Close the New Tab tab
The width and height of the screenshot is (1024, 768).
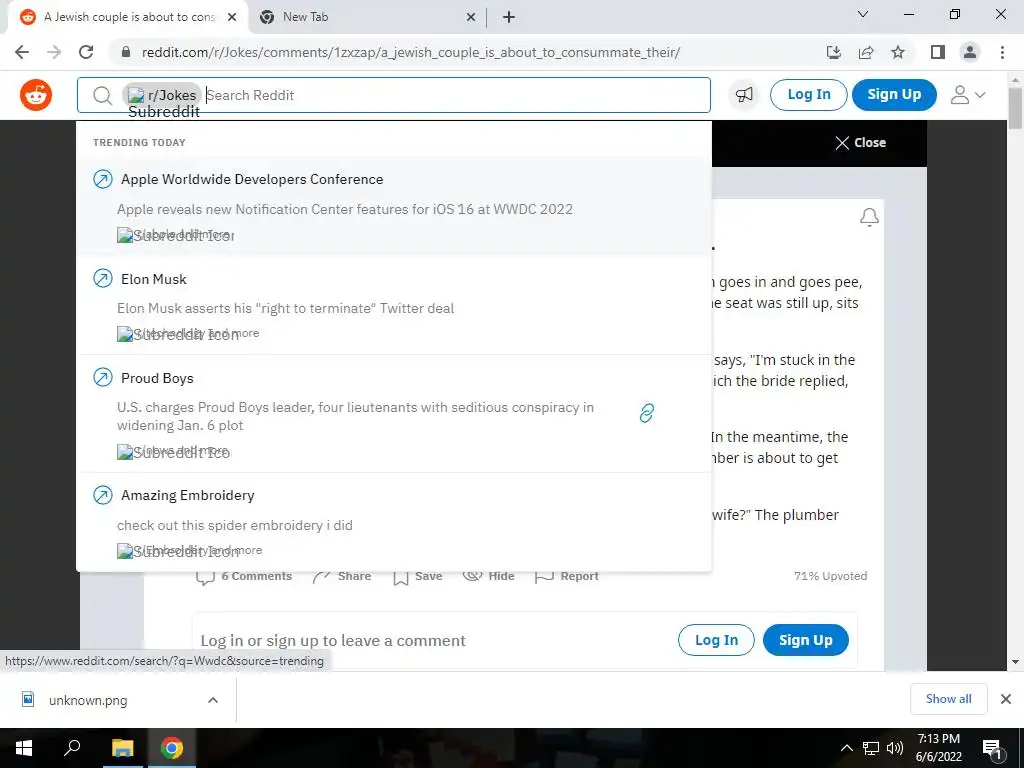point(470,18)
